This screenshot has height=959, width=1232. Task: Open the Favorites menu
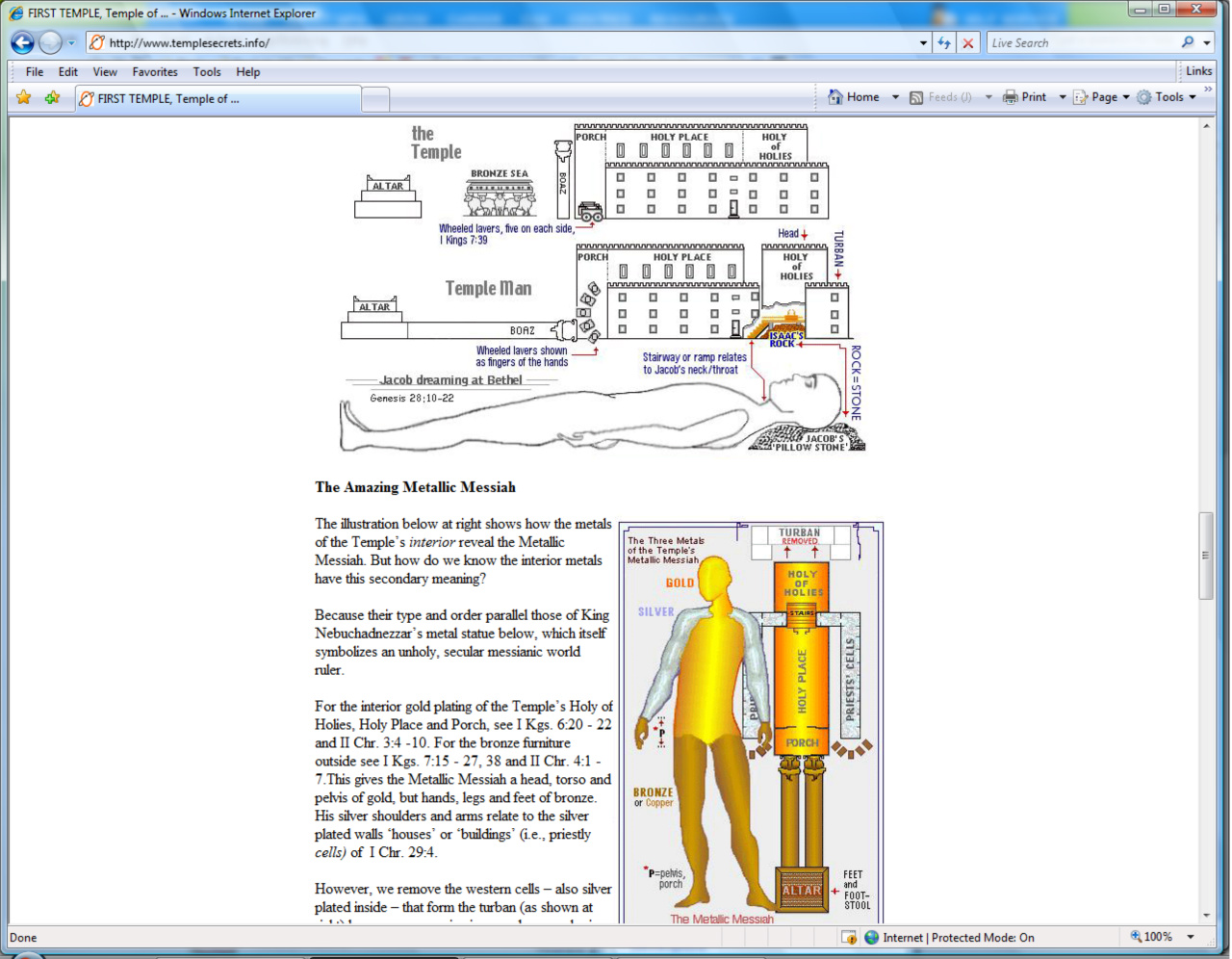(155, 71)
